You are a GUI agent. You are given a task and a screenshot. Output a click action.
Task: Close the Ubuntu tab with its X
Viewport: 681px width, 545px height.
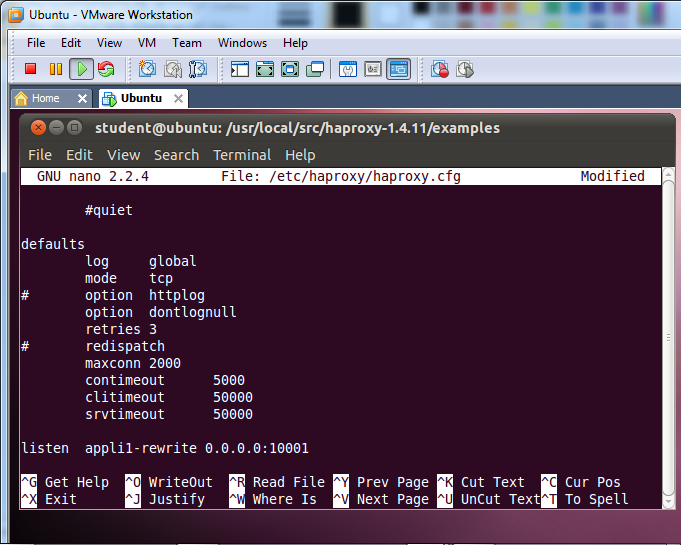tap(178, 99)
